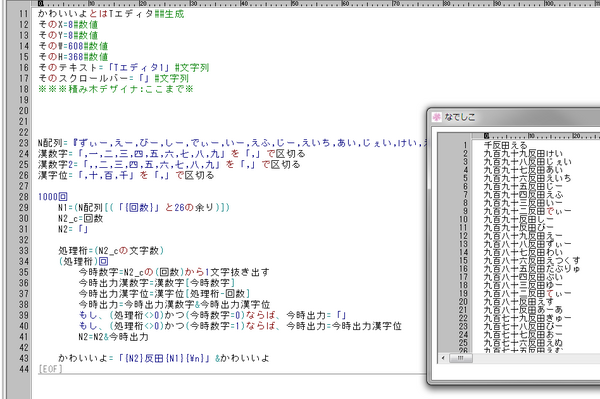Click output line 九百九十七反田あい
The width and height of the screenshot is (600, 399).
523,170
